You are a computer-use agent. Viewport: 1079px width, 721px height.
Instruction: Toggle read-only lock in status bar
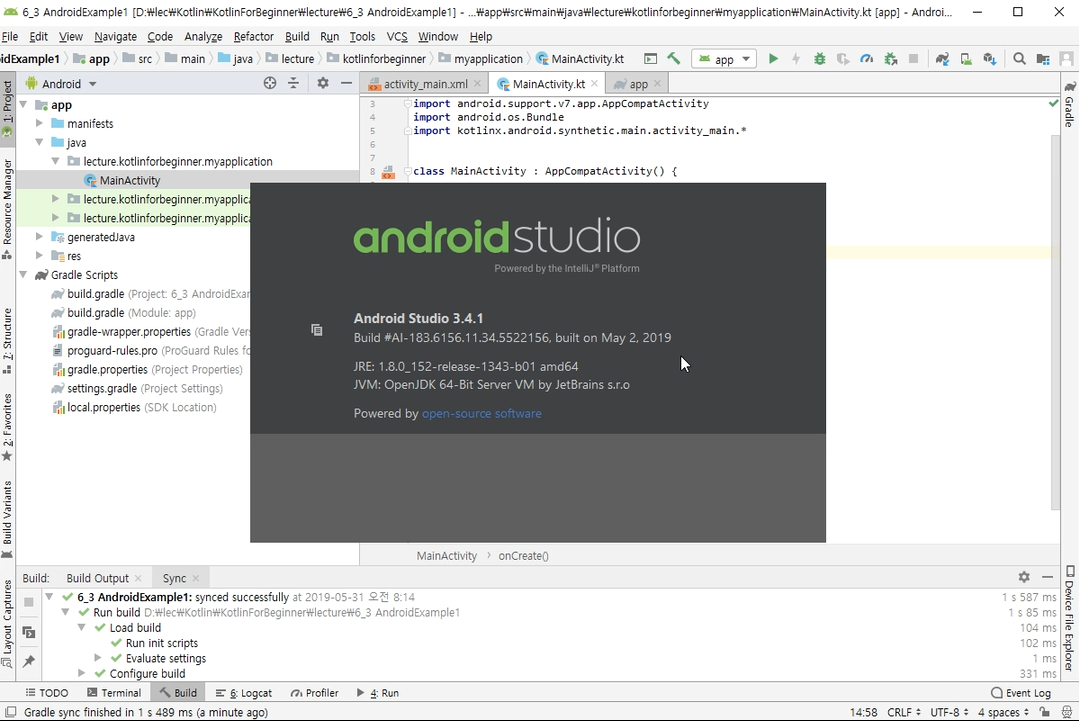coord(1045,712)
